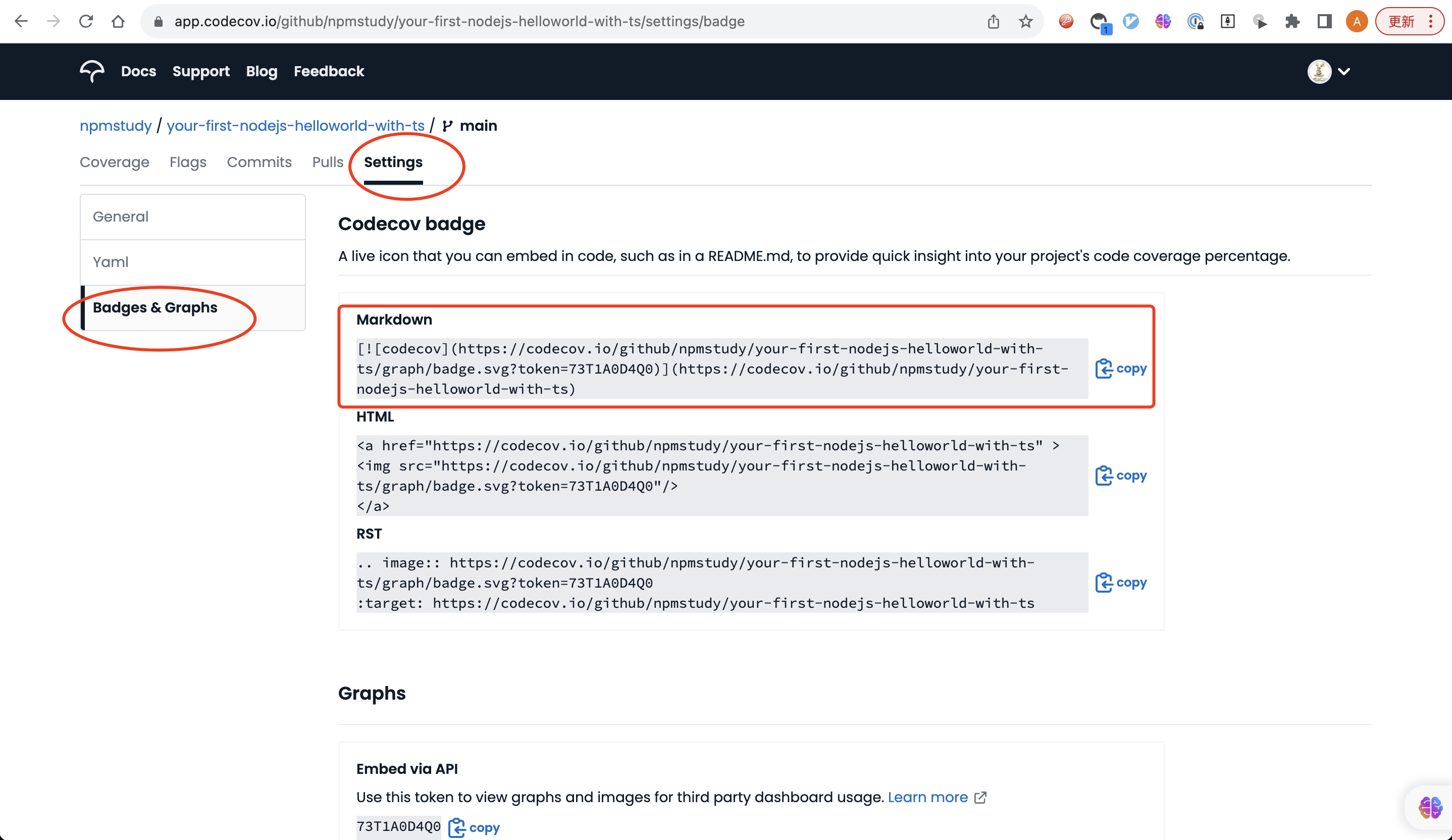The image size is (1452, 840).
Task: Open the General settings section
Action: point(192,217)
